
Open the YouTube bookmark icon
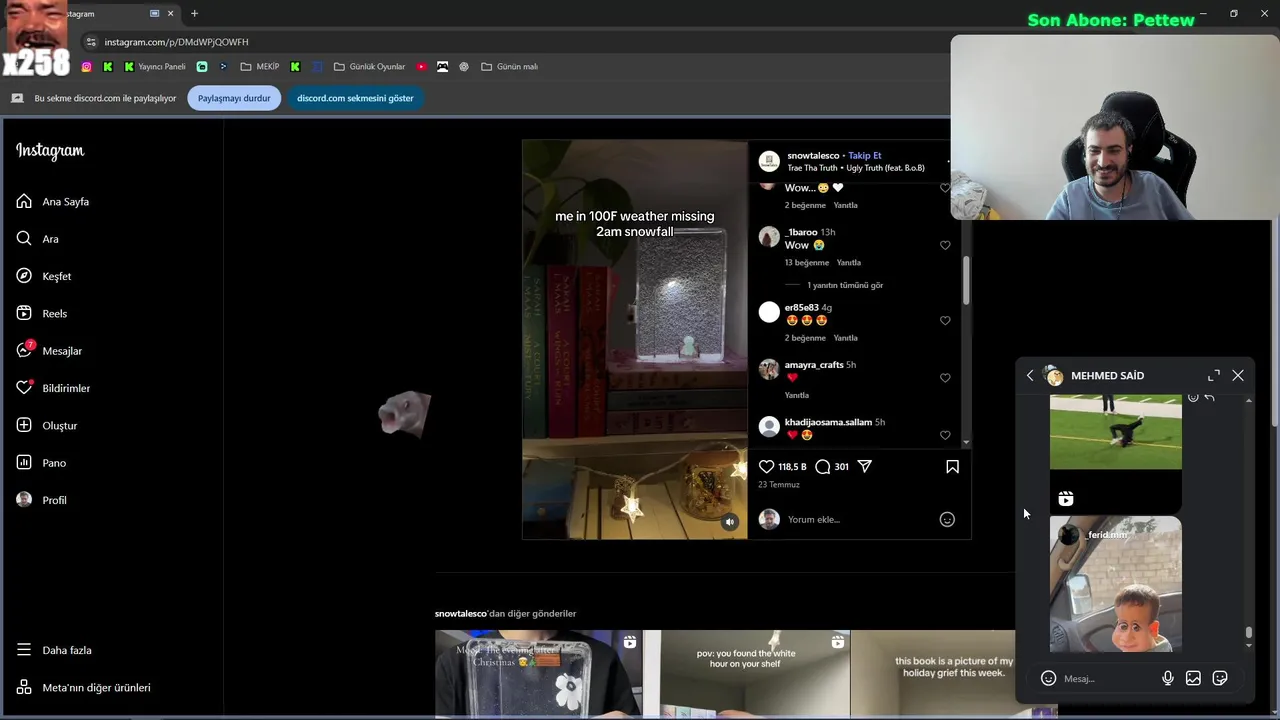(421, 67)
